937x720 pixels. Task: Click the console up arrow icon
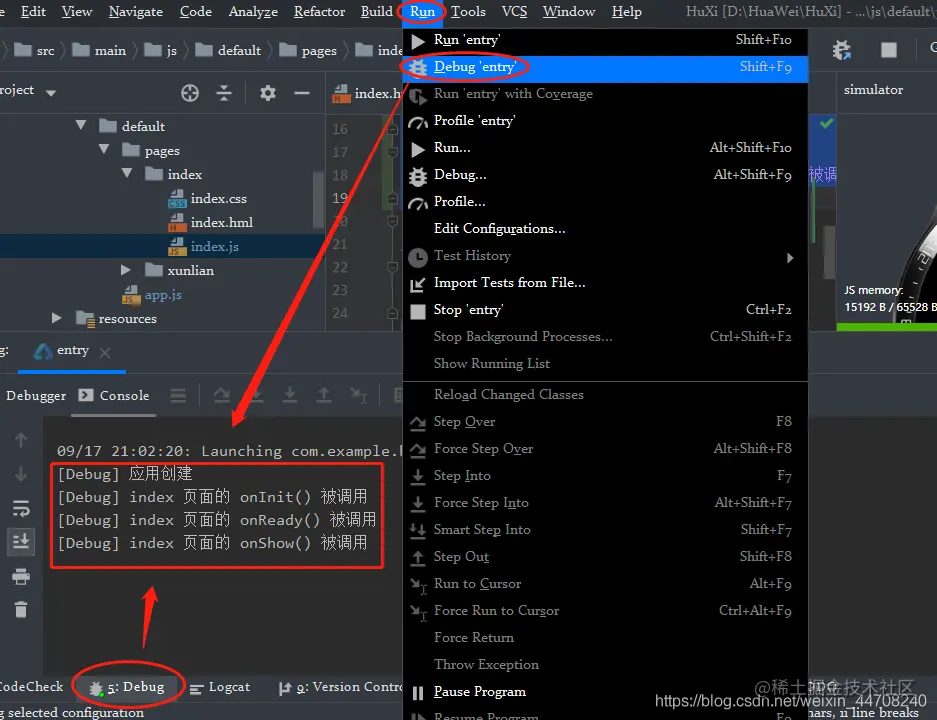tap(21, 440)
